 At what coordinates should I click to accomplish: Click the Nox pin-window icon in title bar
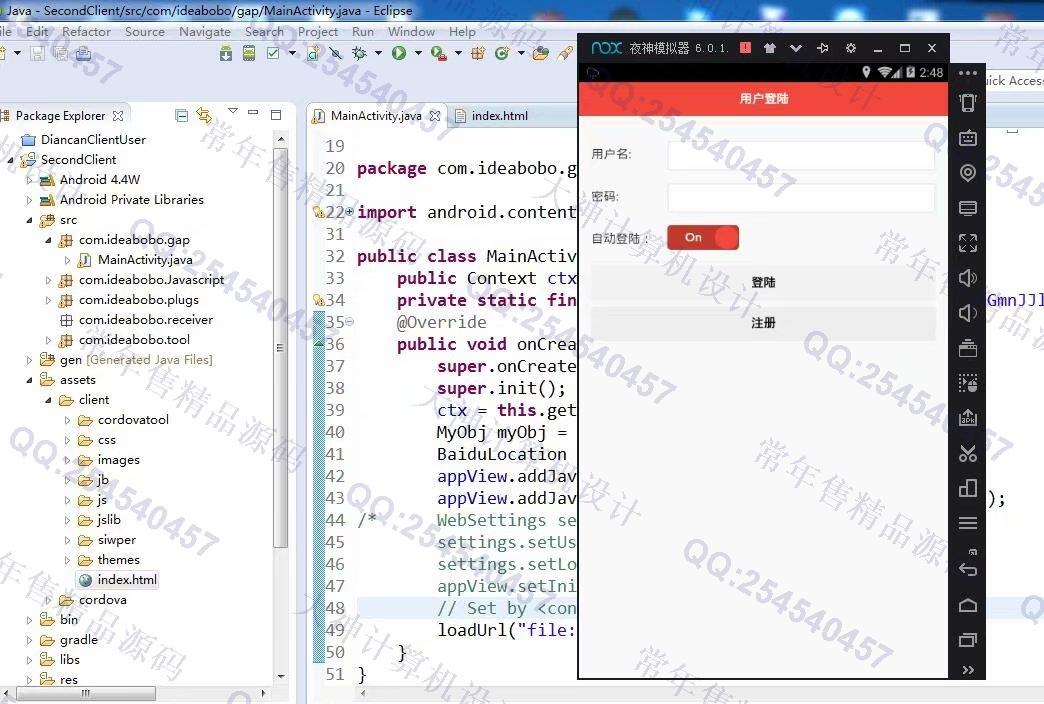pyautogui.click(x=822, y=48)
